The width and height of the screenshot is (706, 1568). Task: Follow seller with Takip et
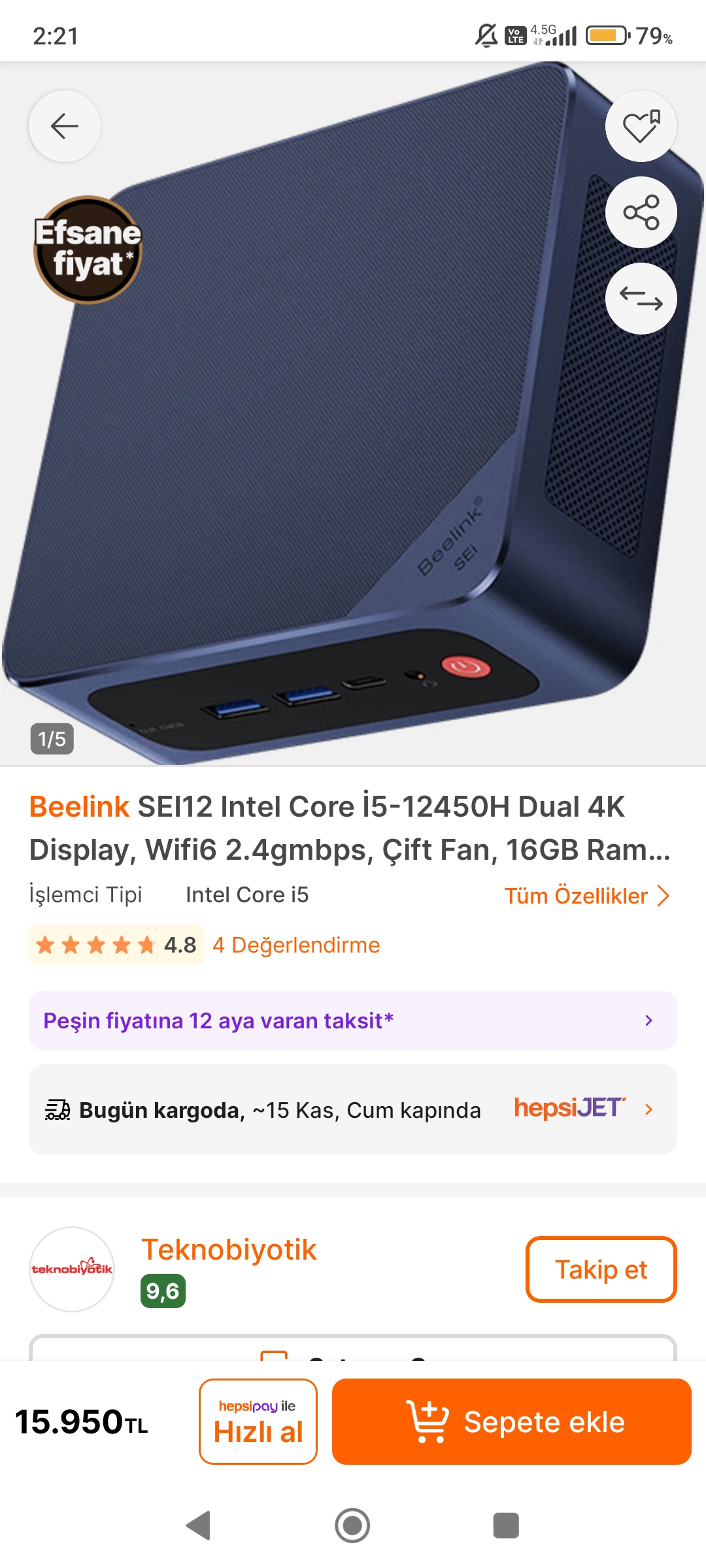(x=601, y=1269)
